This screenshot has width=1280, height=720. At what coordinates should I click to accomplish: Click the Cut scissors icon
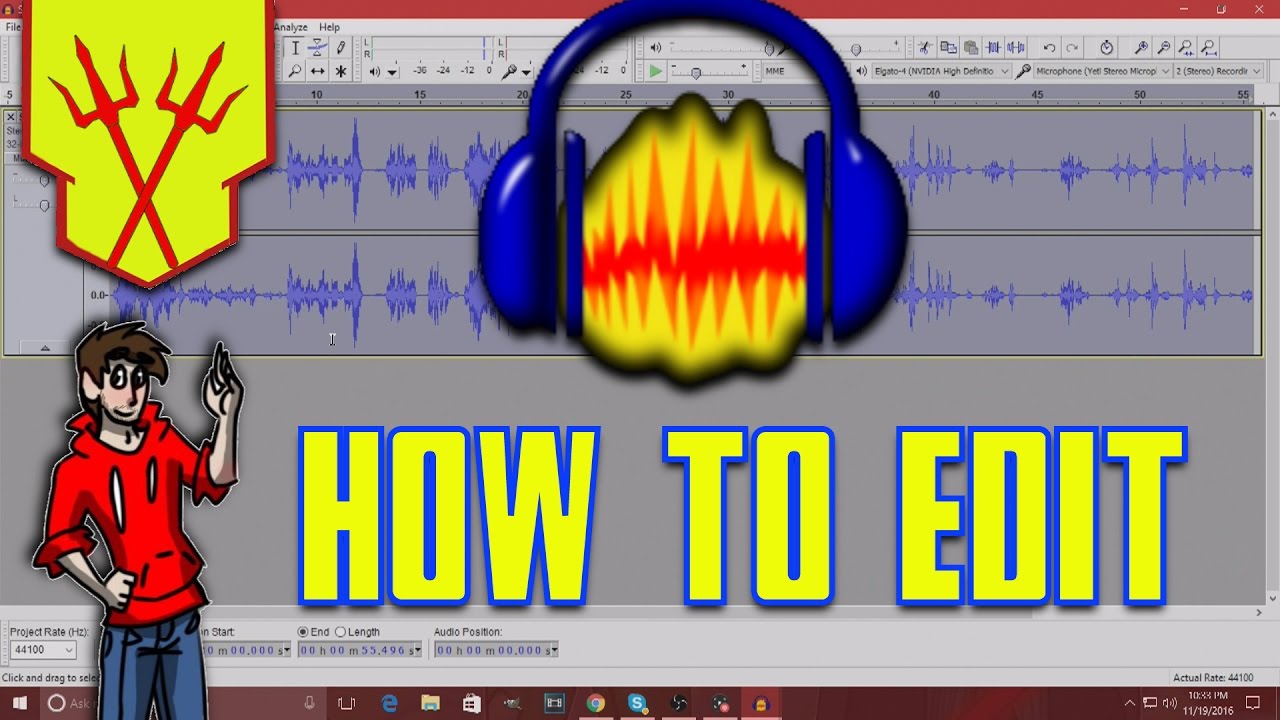[926, 48]
